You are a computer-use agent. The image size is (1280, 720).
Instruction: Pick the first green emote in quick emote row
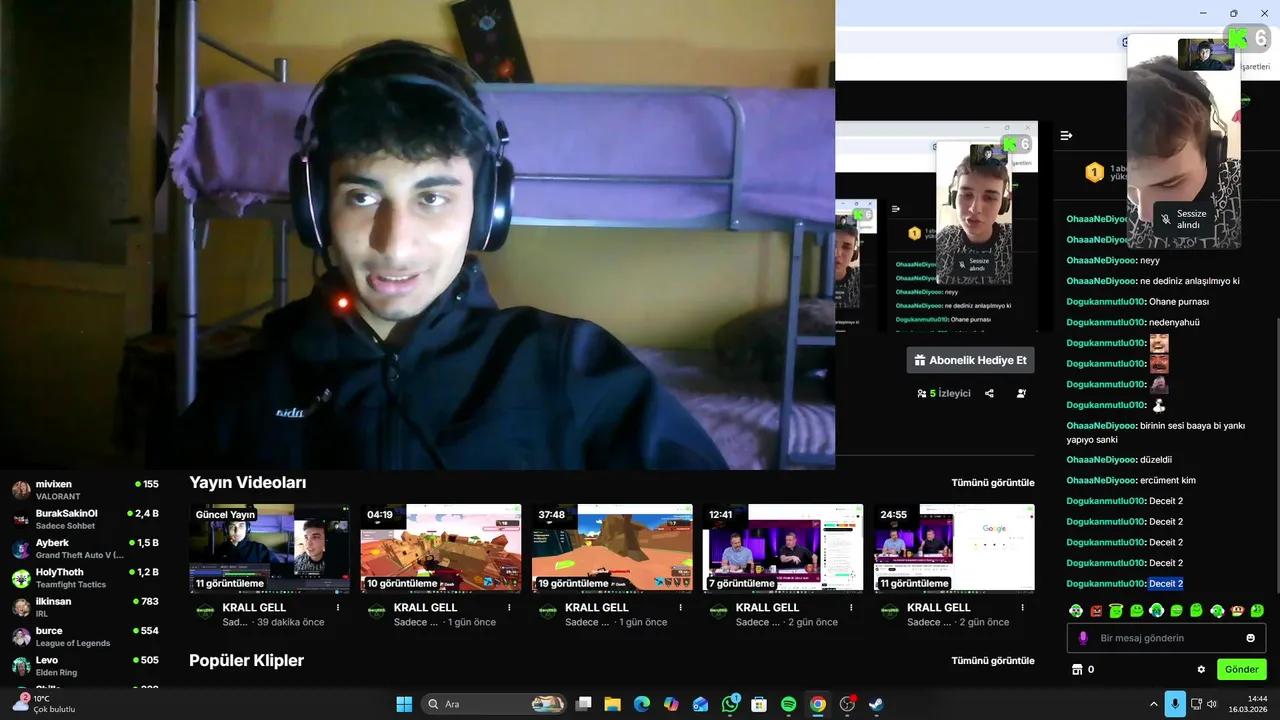(1076, 610)
